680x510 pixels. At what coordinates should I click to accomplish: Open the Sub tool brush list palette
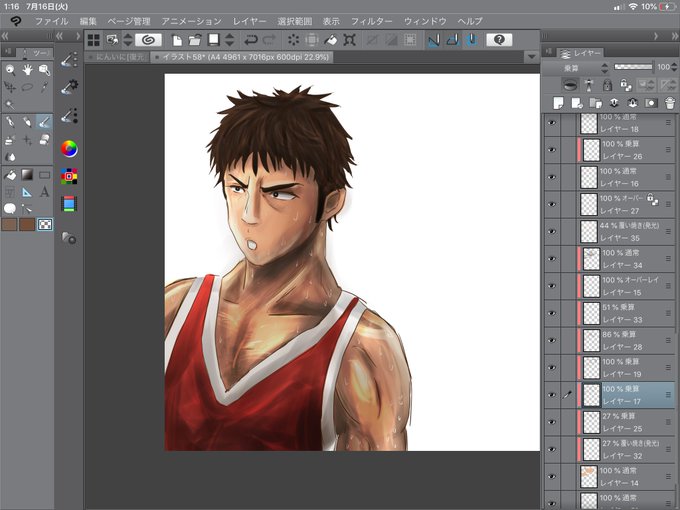click(69, 59)
